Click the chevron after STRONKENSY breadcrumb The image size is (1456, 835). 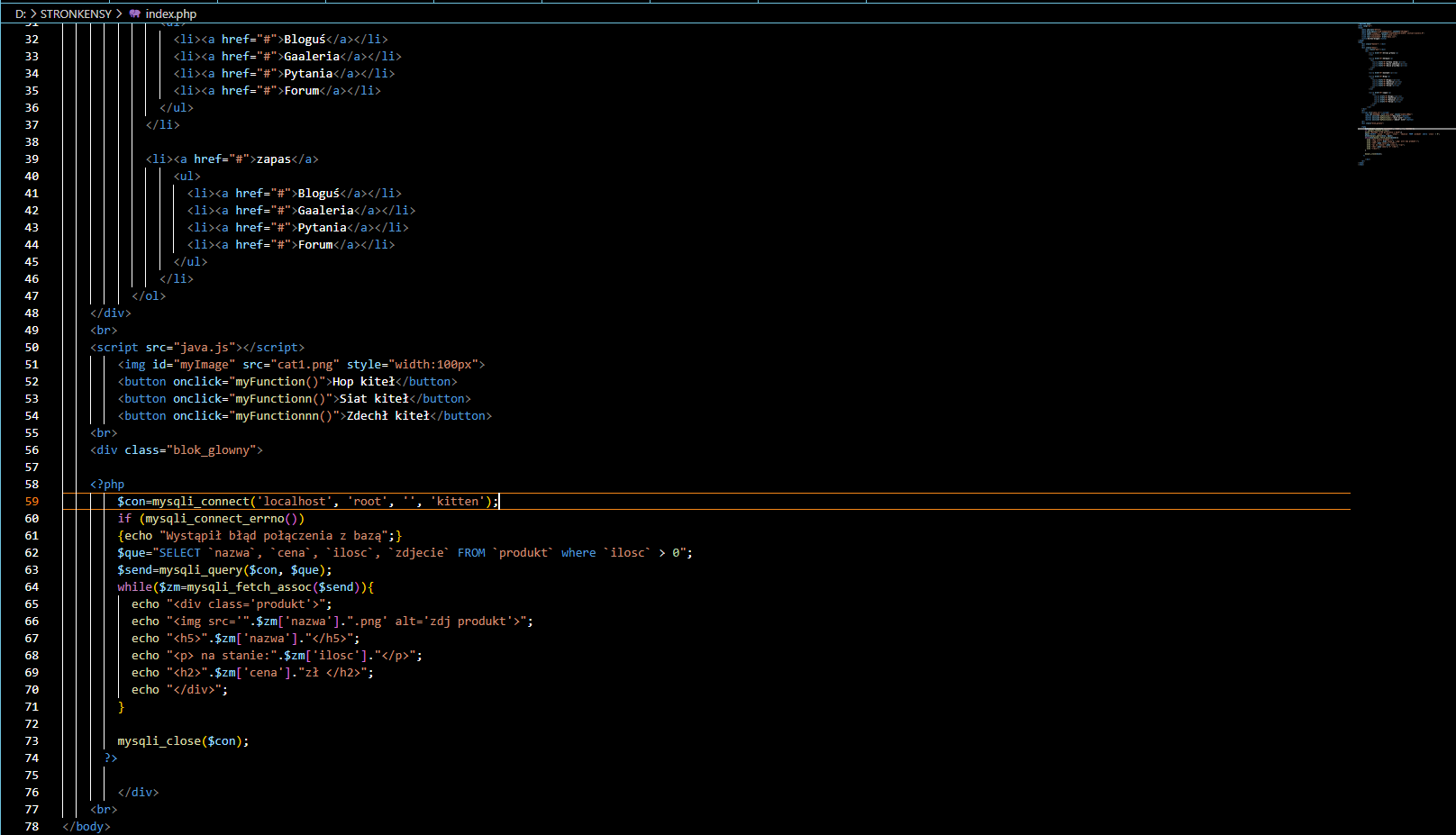[119, 14]
